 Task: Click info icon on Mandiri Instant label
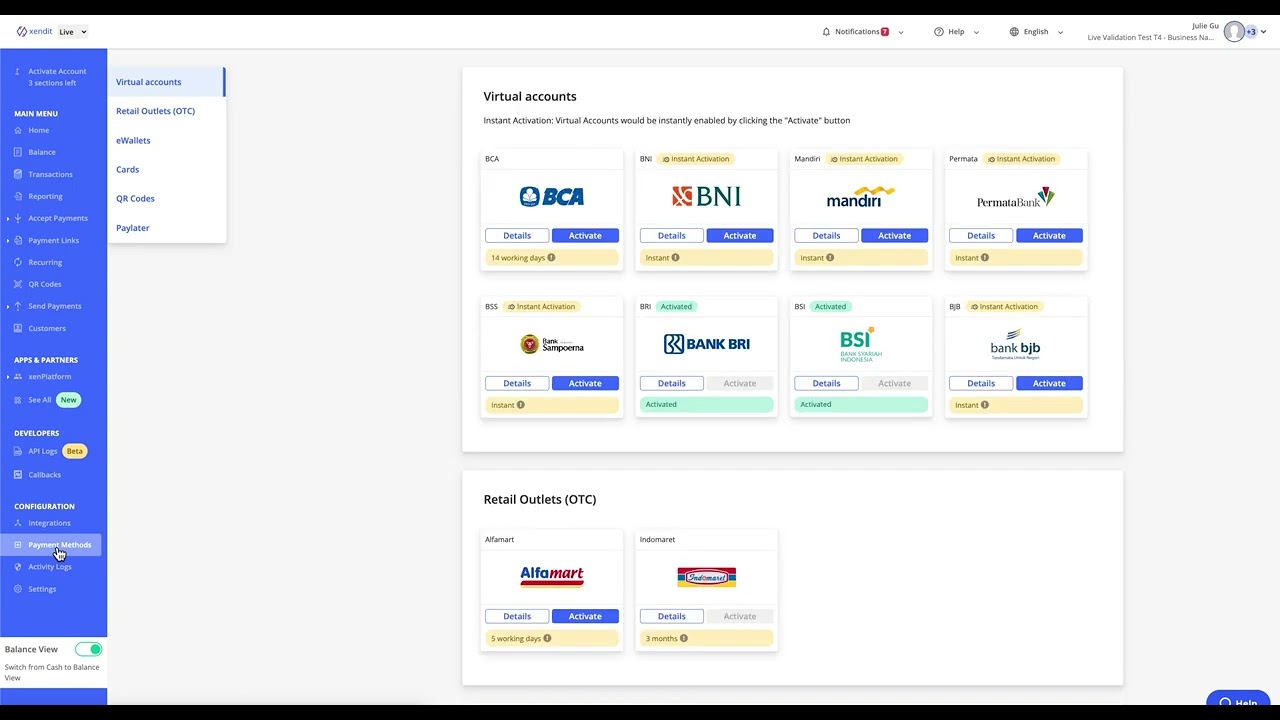pos(830,257)
